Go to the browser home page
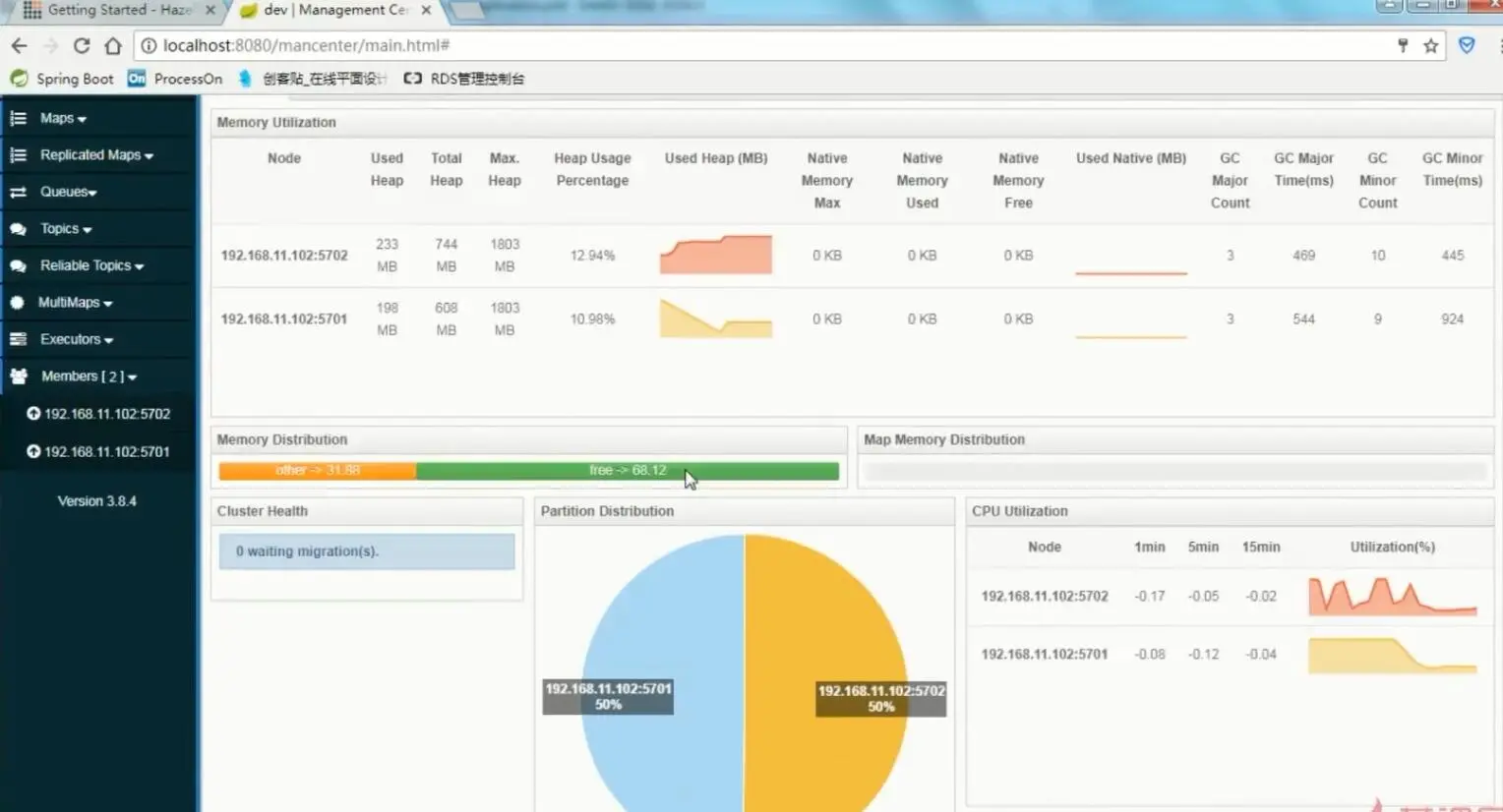Viewport: 1503px width, 812px height. pyautogui.click(x=113, y=45)
